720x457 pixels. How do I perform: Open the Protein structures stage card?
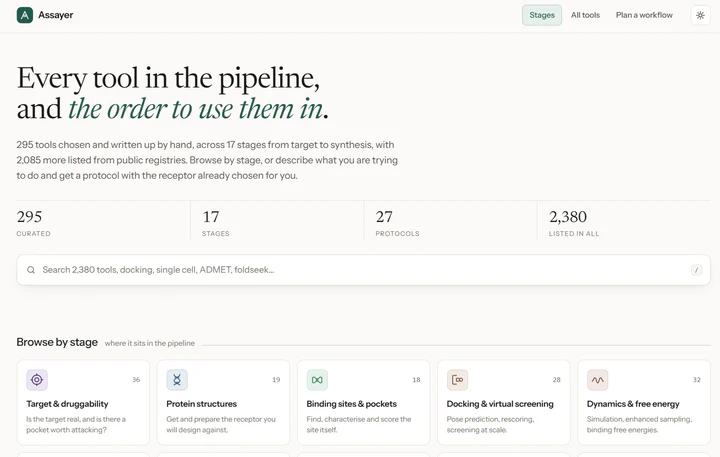223,402
